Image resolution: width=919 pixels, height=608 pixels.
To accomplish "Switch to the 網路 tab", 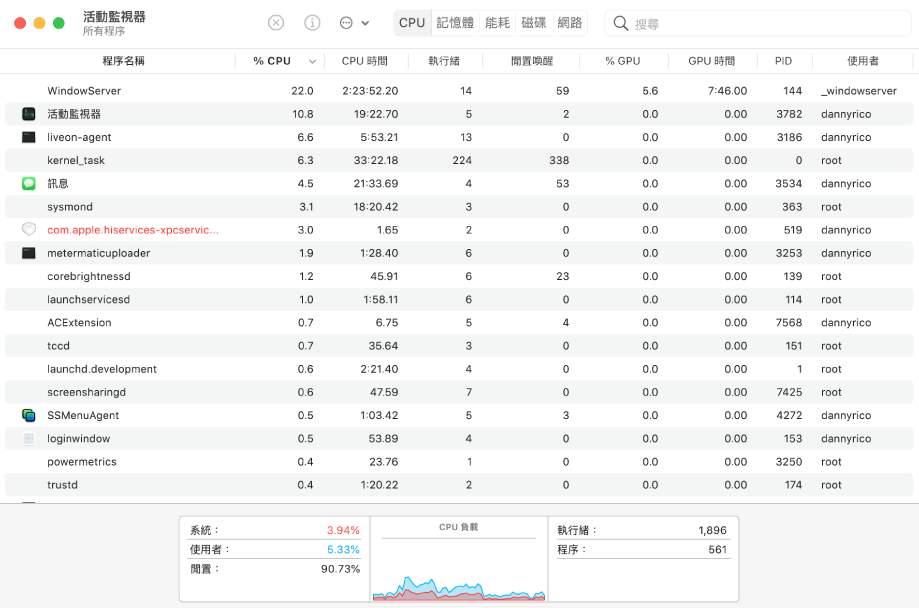I will [x=570, y=23].
